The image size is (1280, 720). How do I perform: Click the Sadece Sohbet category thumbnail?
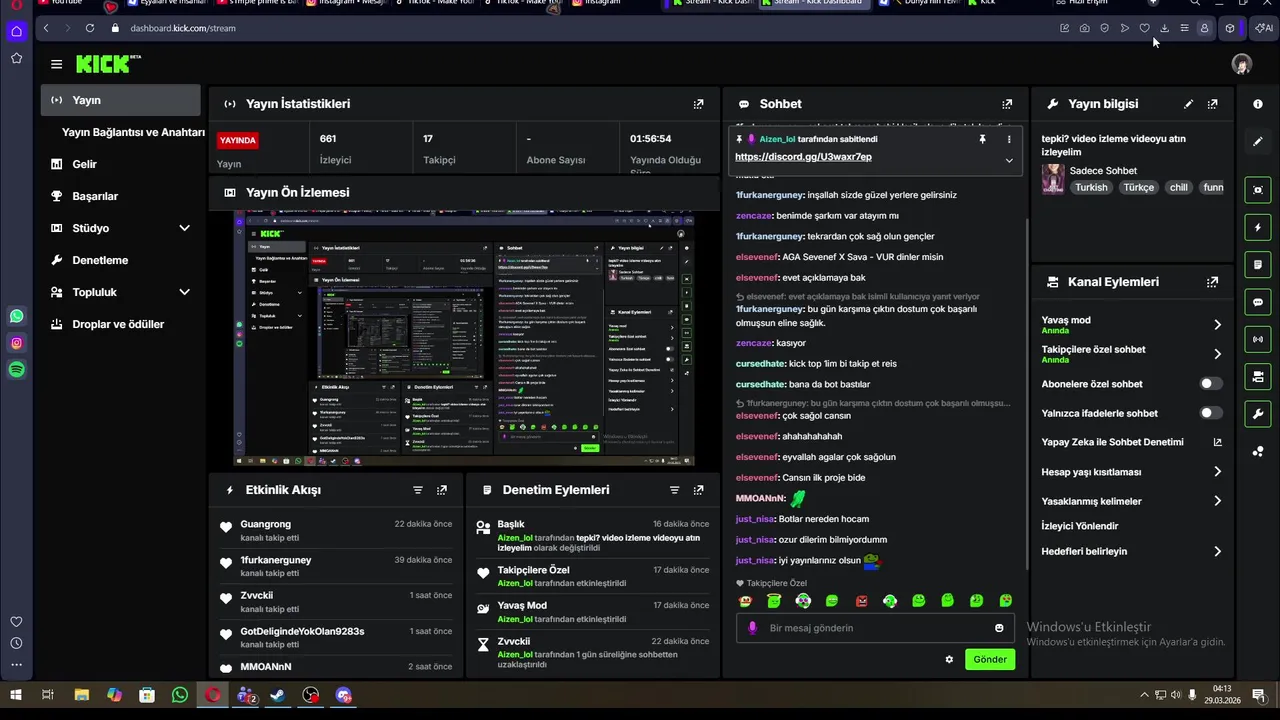1053,179
